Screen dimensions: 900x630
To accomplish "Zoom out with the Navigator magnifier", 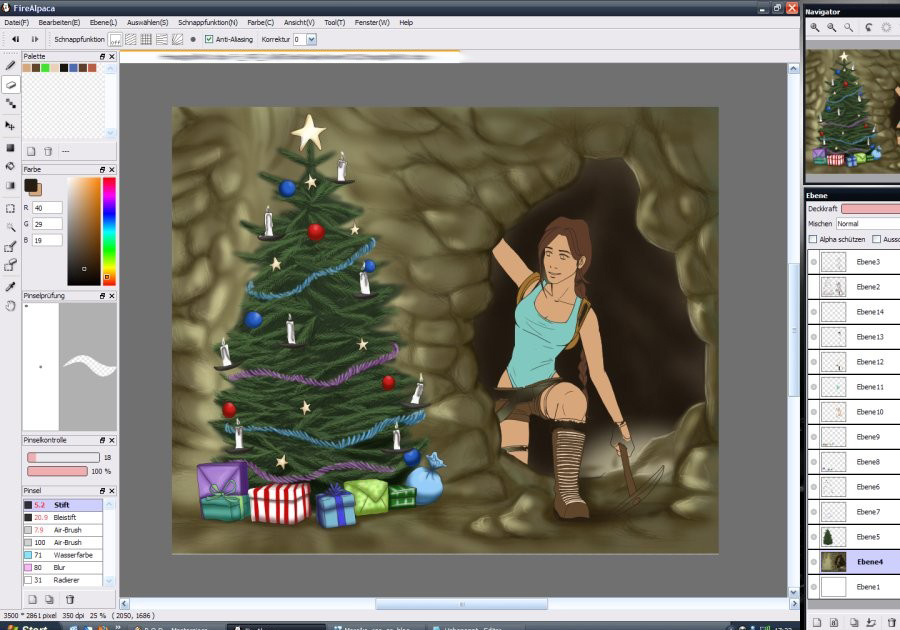I will pos(831,27).
